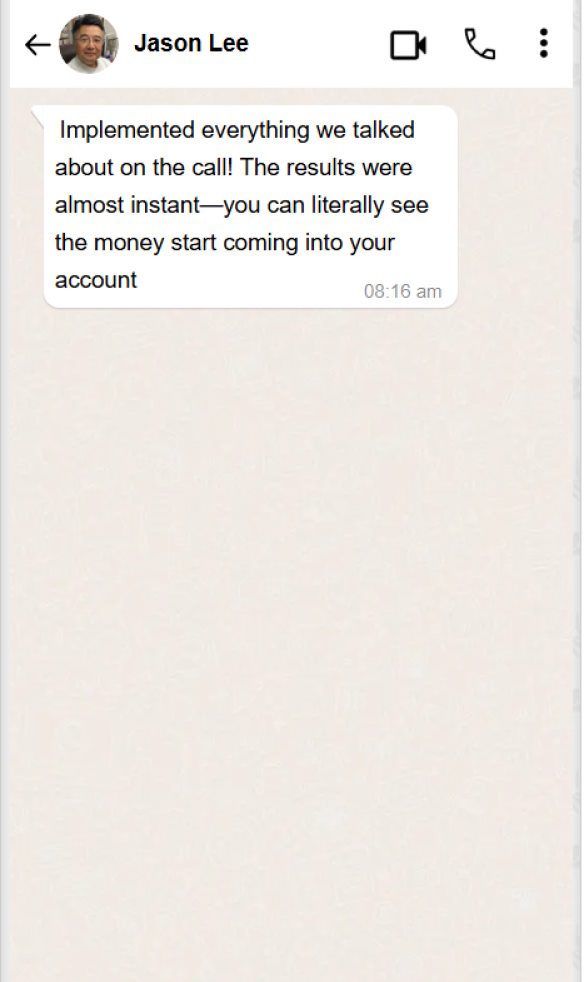
Task: Click the word "account" in the message
Action: coord(95,281)
